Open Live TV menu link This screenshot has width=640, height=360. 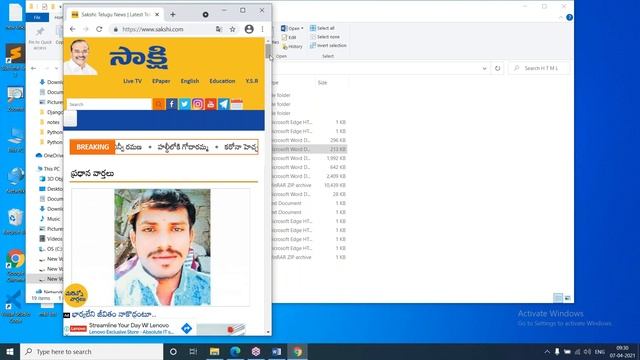tap(133, 81)
